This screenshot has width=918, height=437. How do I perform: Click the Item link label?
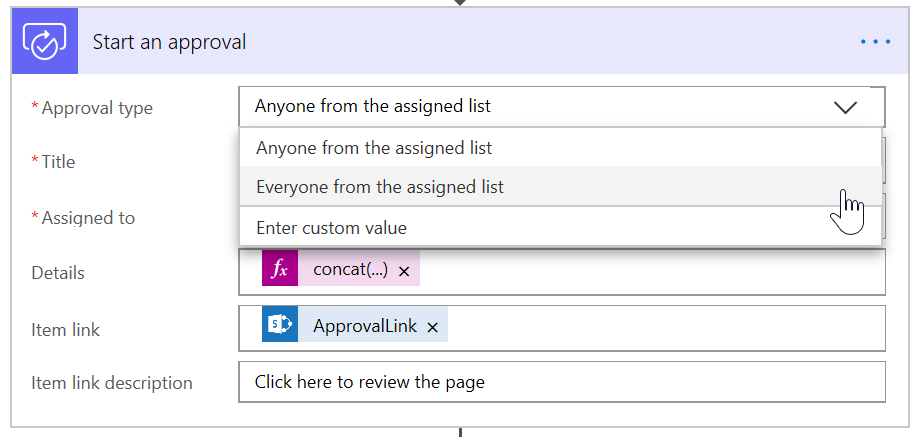(x=66, y=330)
